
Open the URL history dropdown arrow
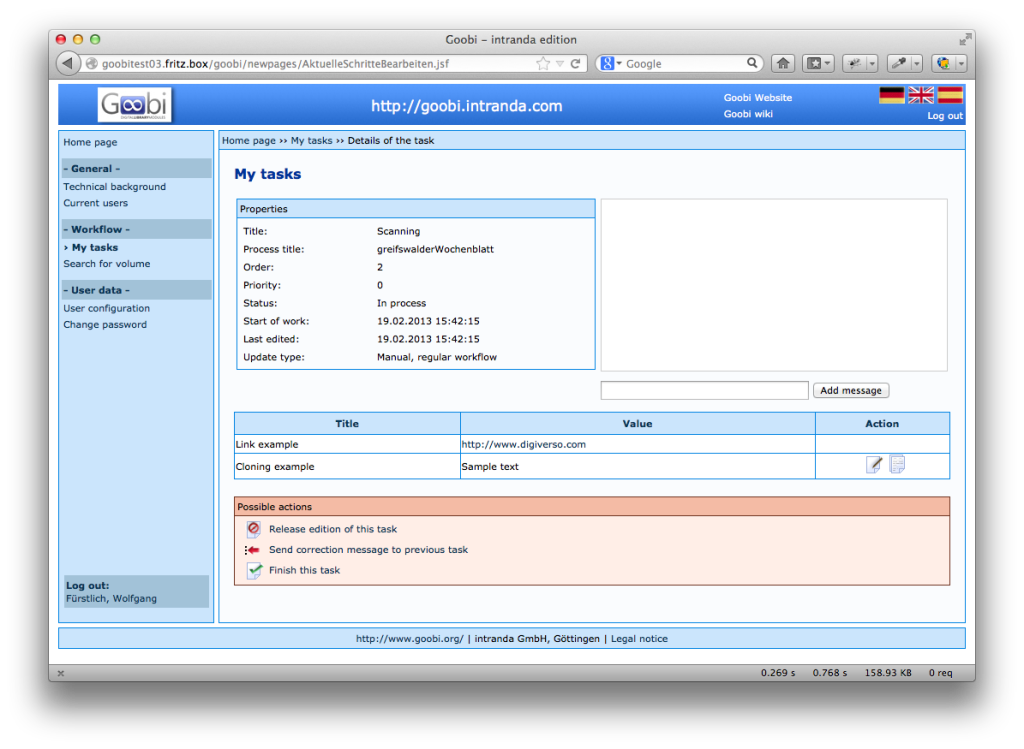click(560, 63)
